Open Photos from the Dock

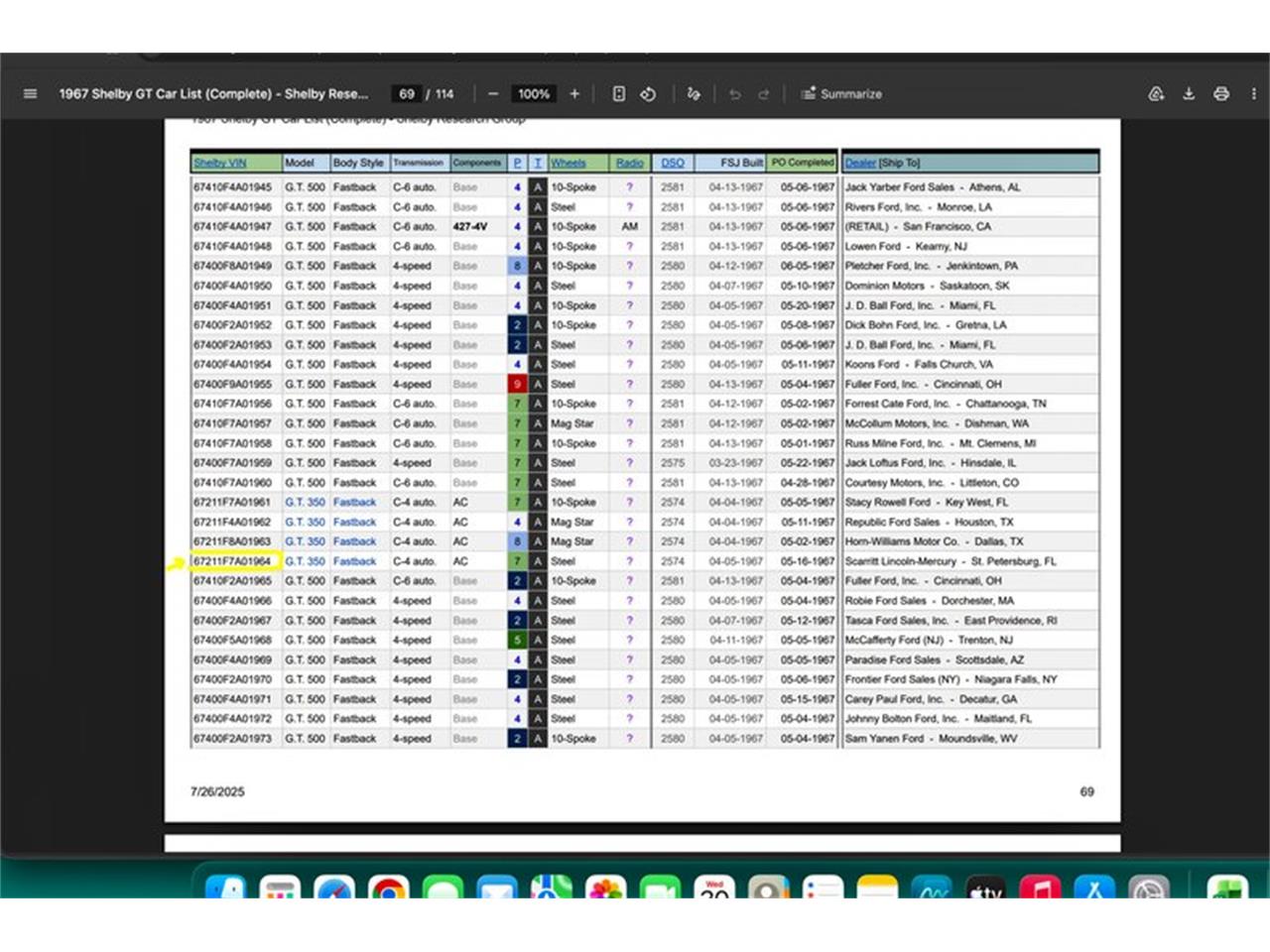click(605, 889)
